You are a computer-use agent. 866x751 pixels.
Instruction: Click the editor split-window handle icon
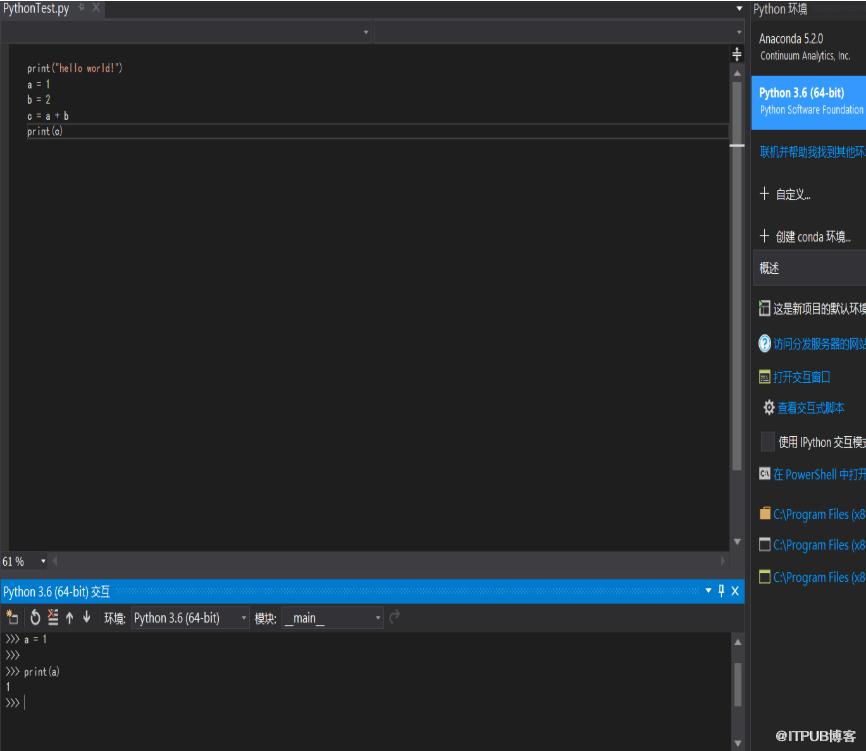click(737, 54)
